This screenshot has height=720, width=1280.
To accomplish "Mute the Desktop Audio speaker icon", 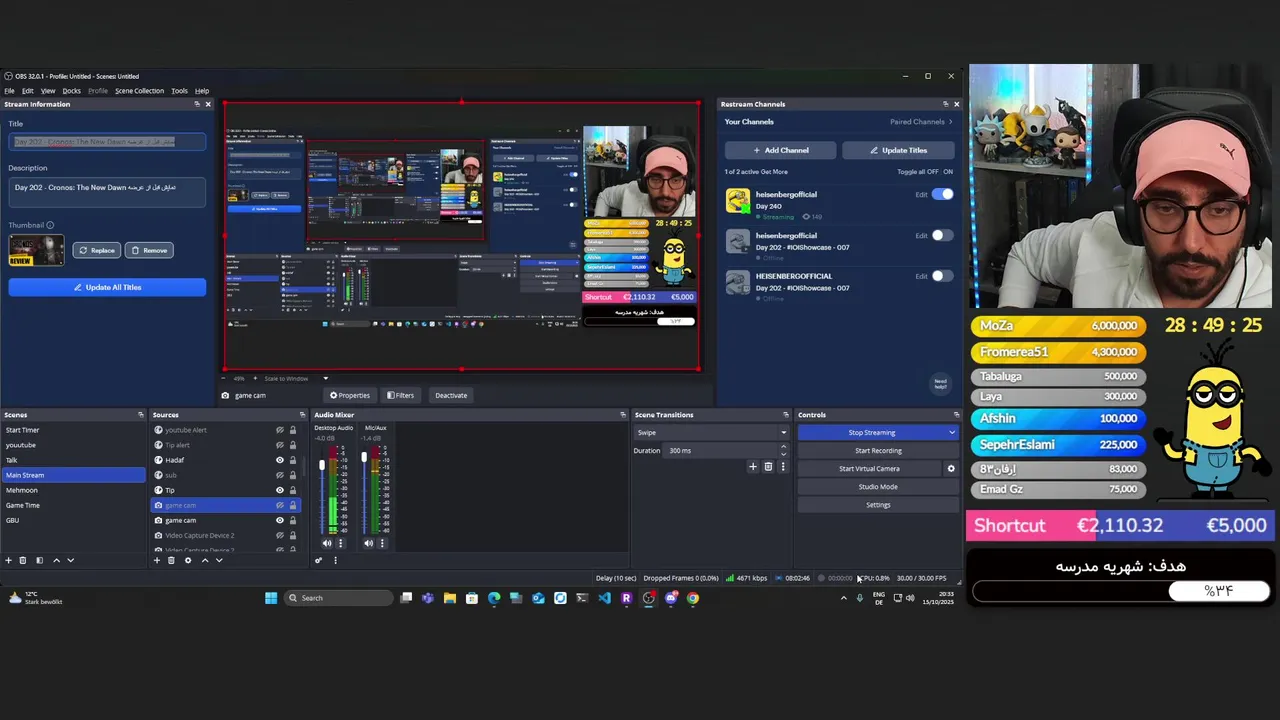I will pos(326,543).
